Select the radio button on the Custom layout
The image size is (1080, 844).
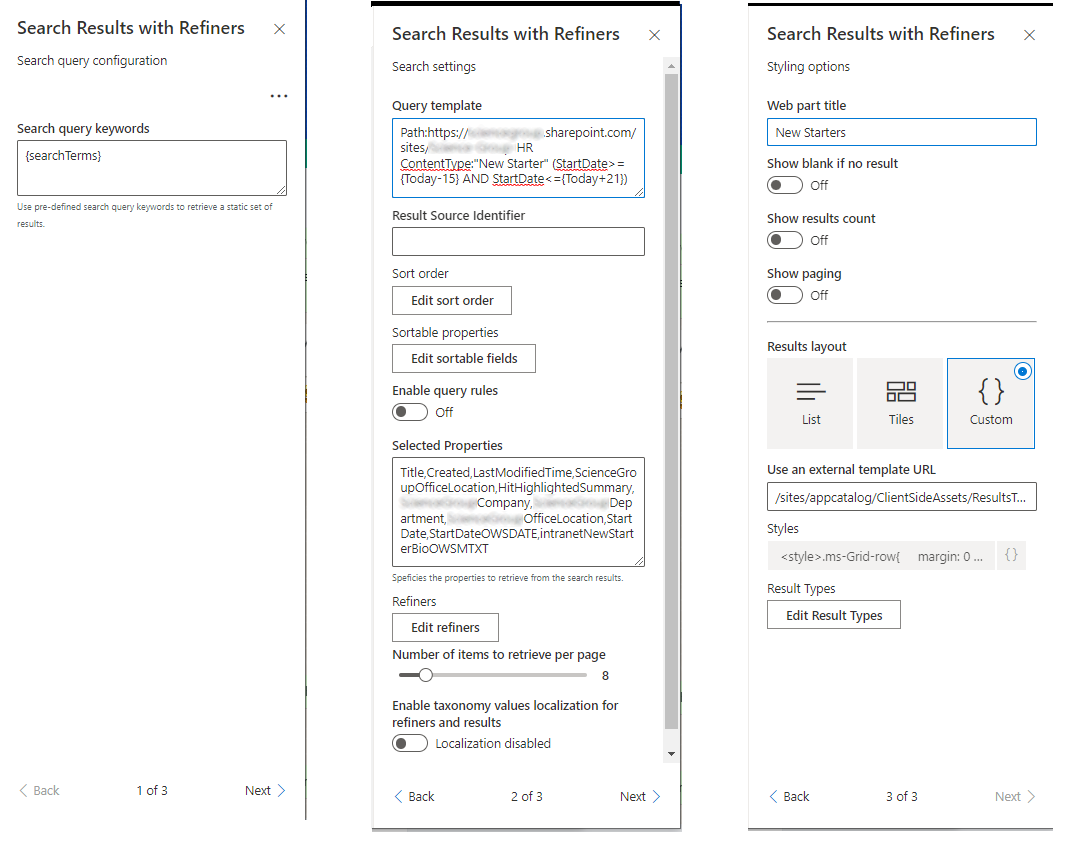tap(1022, 371)
